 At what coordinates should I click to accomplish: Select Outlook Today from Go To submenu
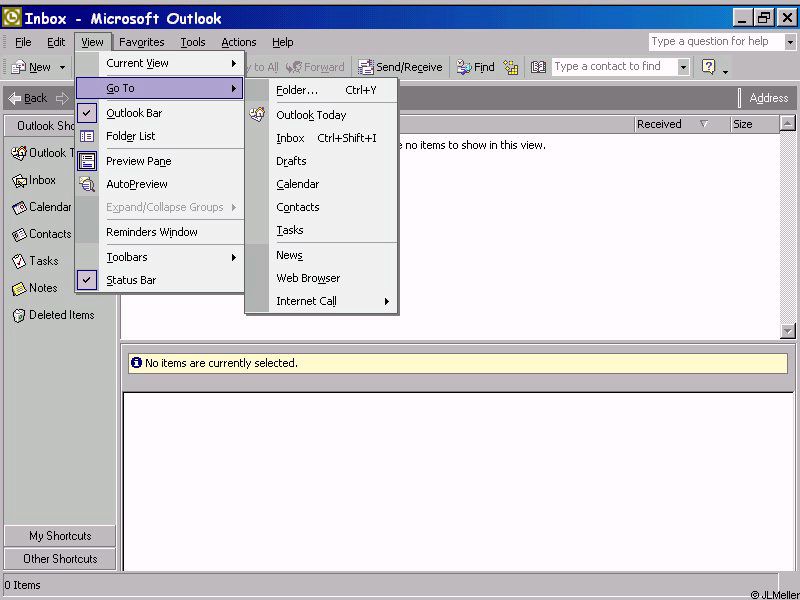(311, 115)
